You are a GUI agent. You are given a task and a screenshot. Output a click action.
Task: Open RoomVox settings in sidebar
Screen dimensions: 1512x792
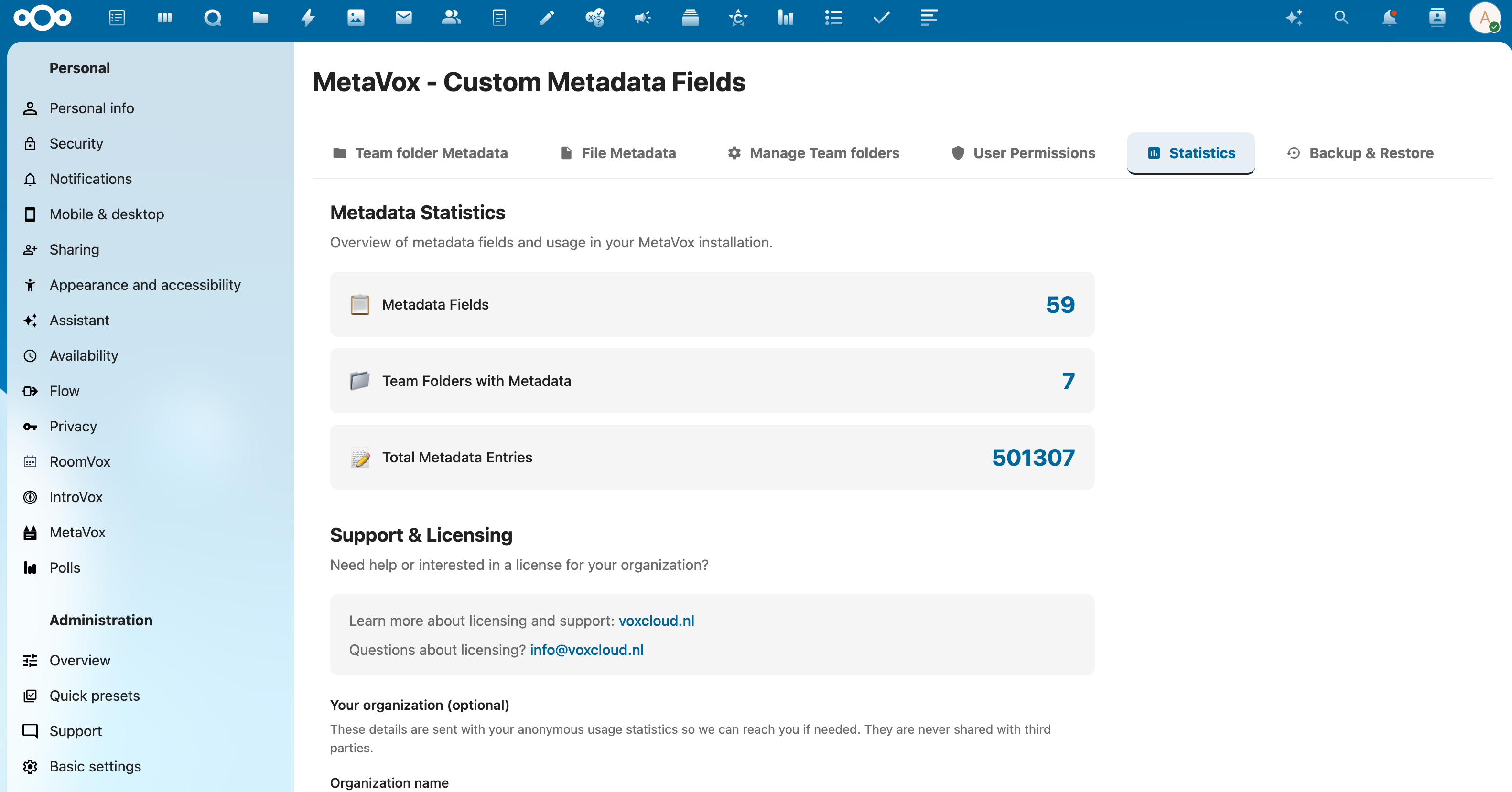click(150, 462)
